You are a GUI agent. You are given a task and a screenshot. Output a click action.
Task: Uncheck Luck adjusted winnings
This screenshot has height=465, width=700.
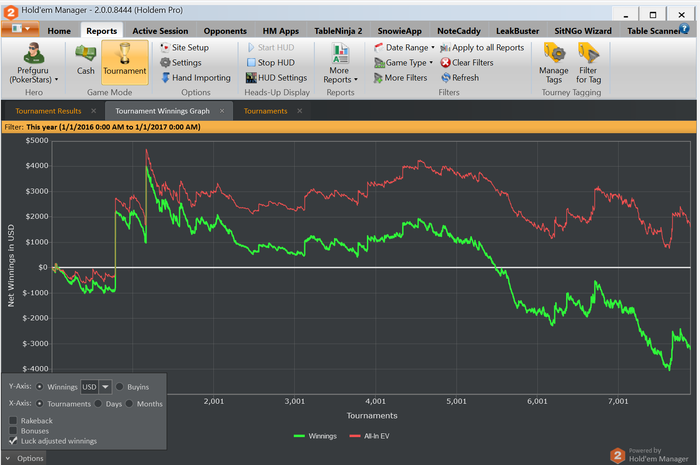(x=13, y=441)
